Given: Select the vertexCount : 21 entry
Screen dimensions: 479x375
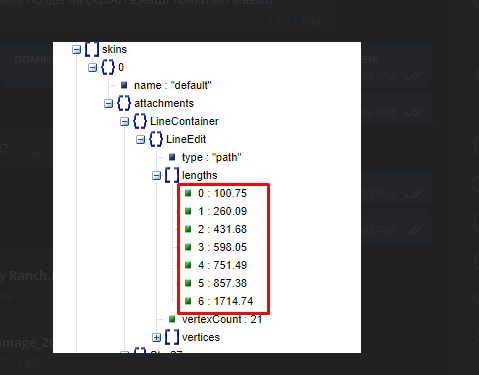Looking at the screenshot, I should 222,320.
